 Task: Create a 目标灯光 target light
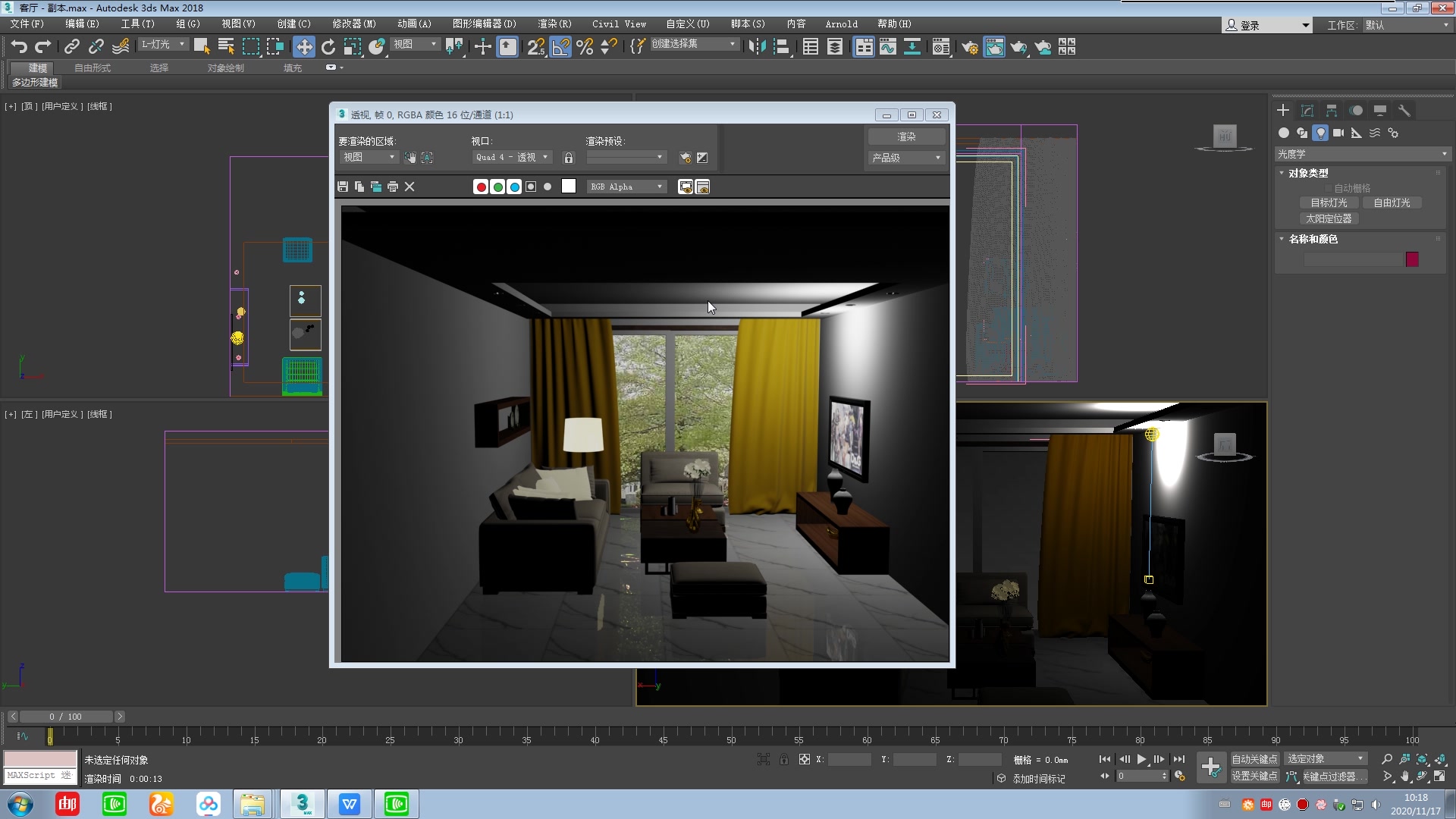(1328, 202)
